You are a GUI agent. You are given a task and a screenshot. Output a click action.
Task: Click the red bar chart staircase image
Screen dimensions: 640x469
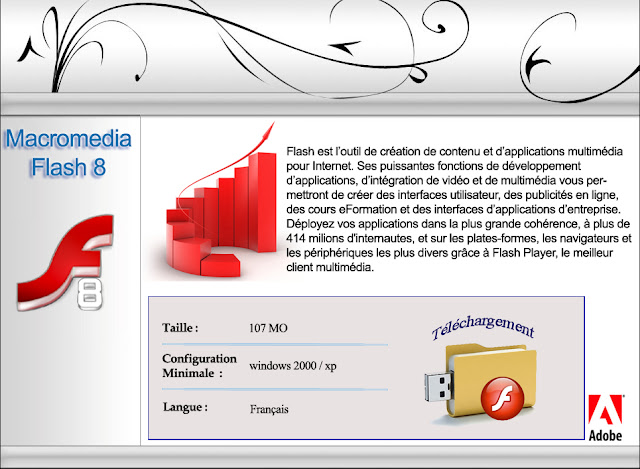(x=222, y=200)
